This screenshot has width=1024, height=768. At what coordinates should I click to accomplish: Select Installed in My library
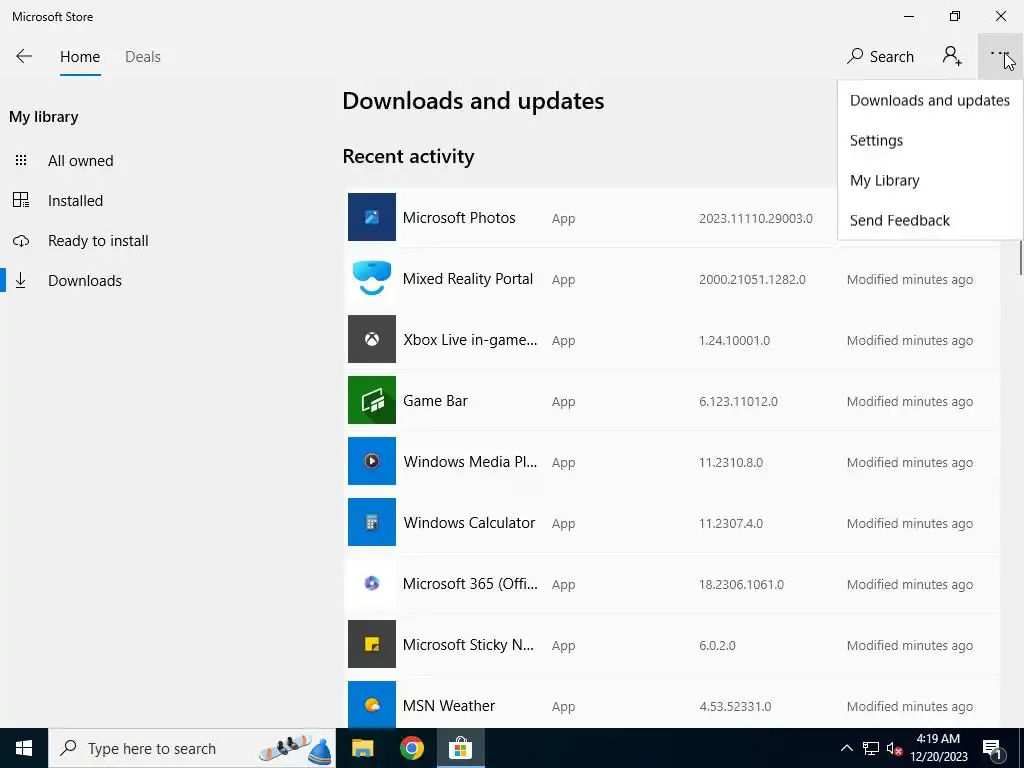(75, 200)
